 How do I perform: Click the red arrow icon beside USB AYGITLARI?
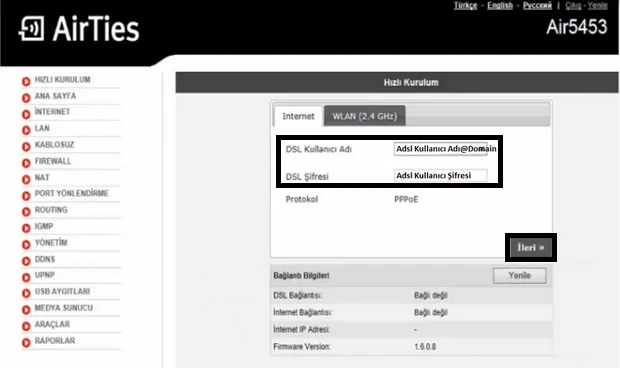click(26, 293)
